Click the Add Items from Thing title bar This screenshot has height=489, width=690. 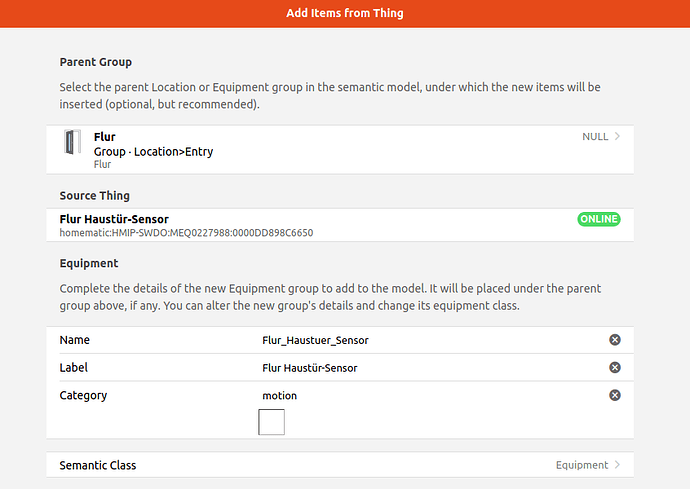click(x=345, y=13)
